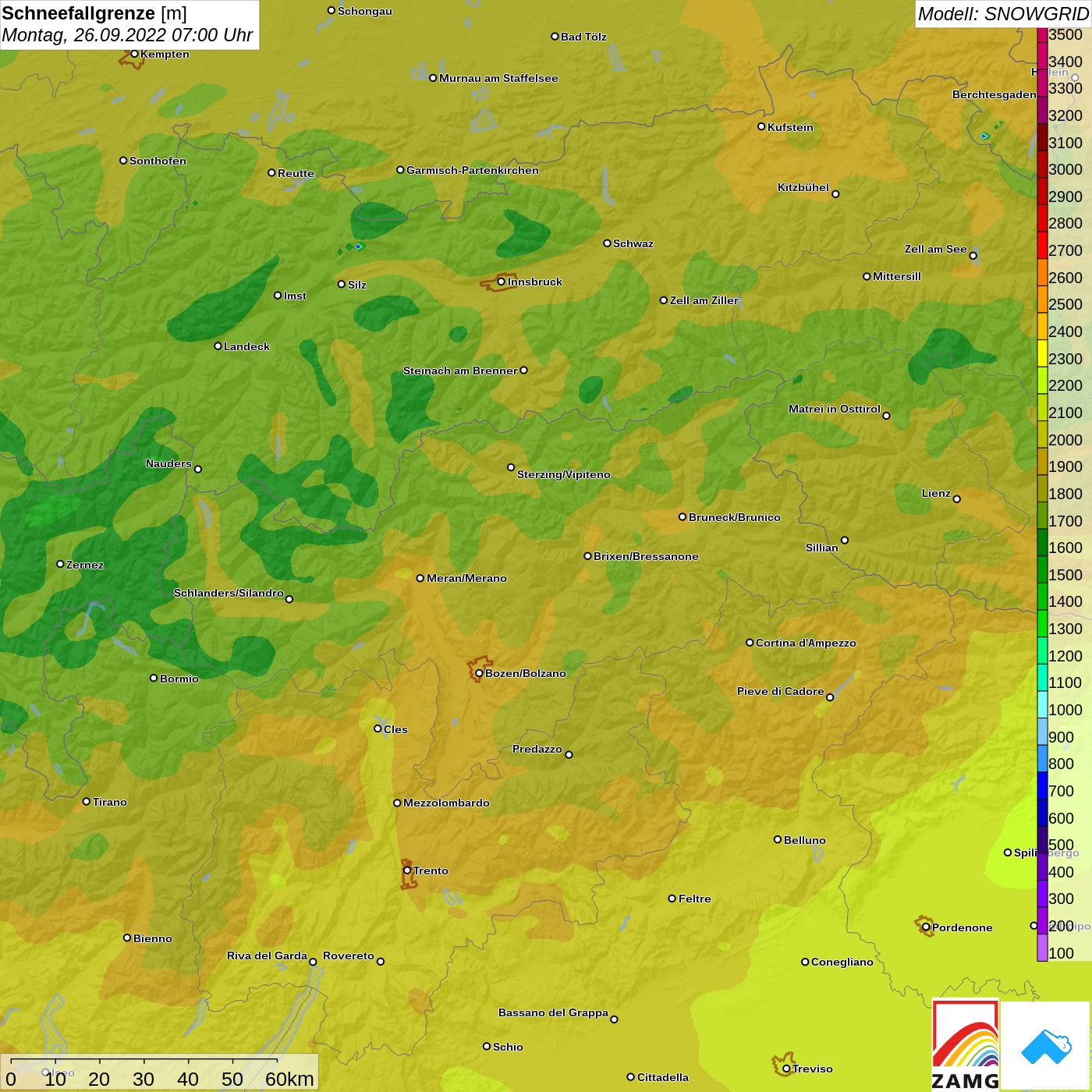Select the 'Mittersill' label
Screen dimensions: 1092x1092
point(897,276)
